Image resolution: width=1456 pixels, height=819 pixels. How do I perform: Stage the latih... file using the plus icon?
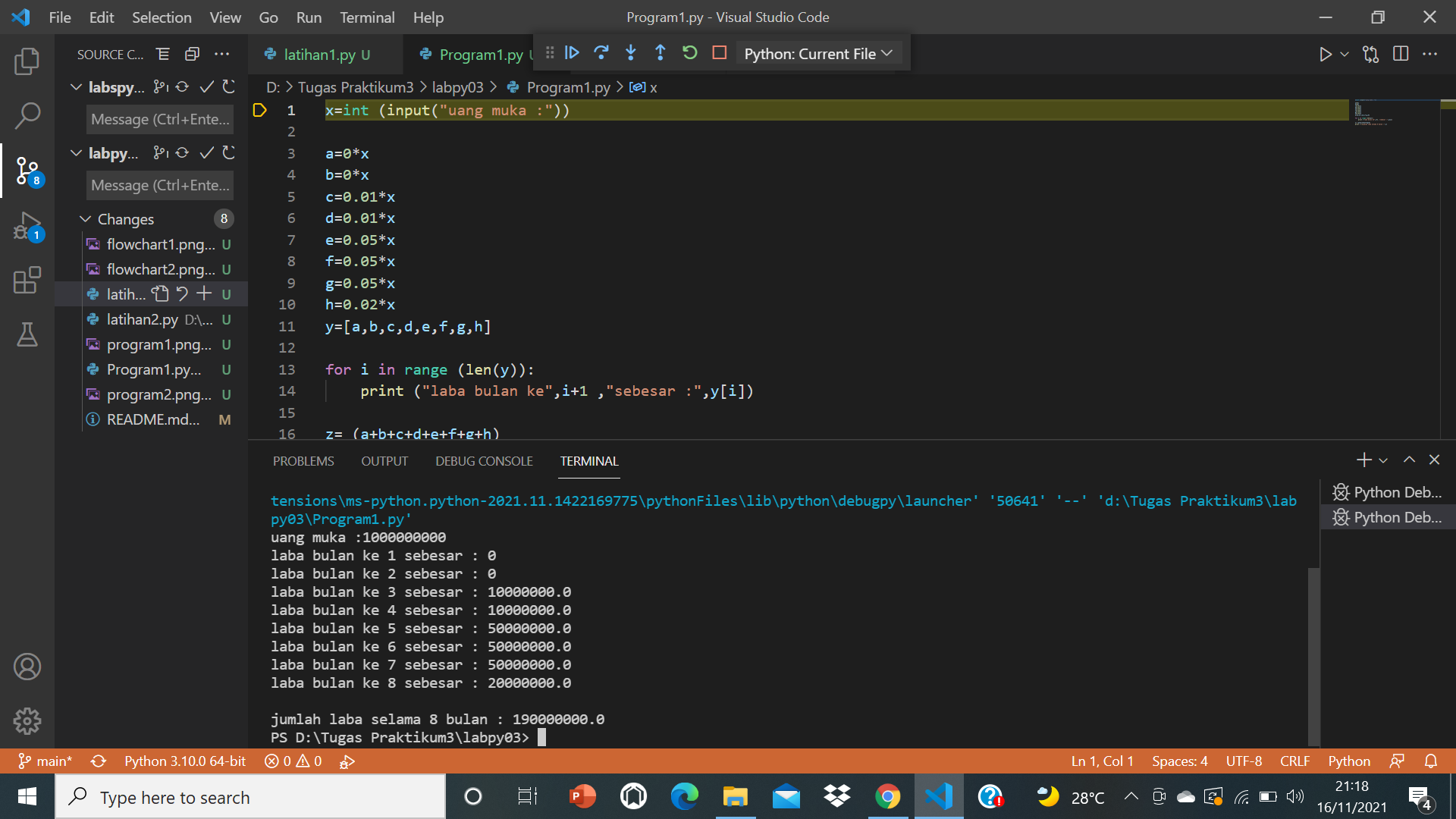click(x=203, y=293)
